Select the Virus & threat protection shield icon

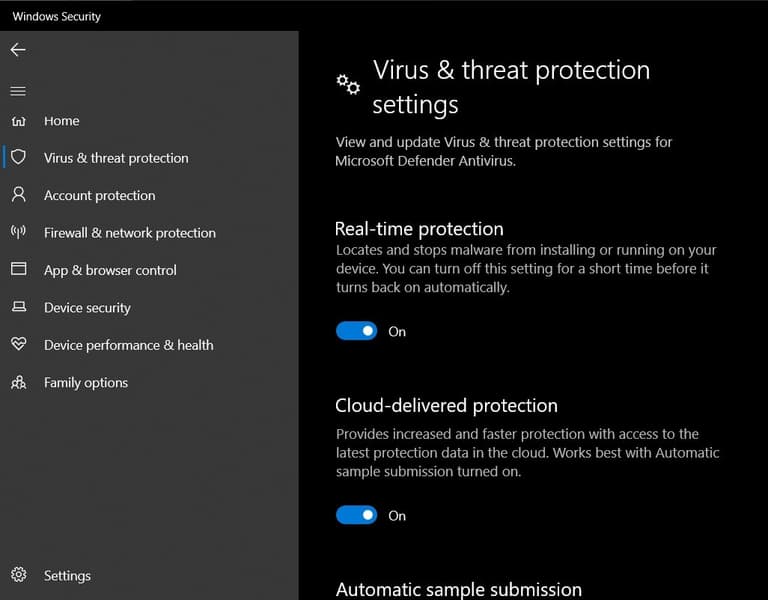pos(18,158)
